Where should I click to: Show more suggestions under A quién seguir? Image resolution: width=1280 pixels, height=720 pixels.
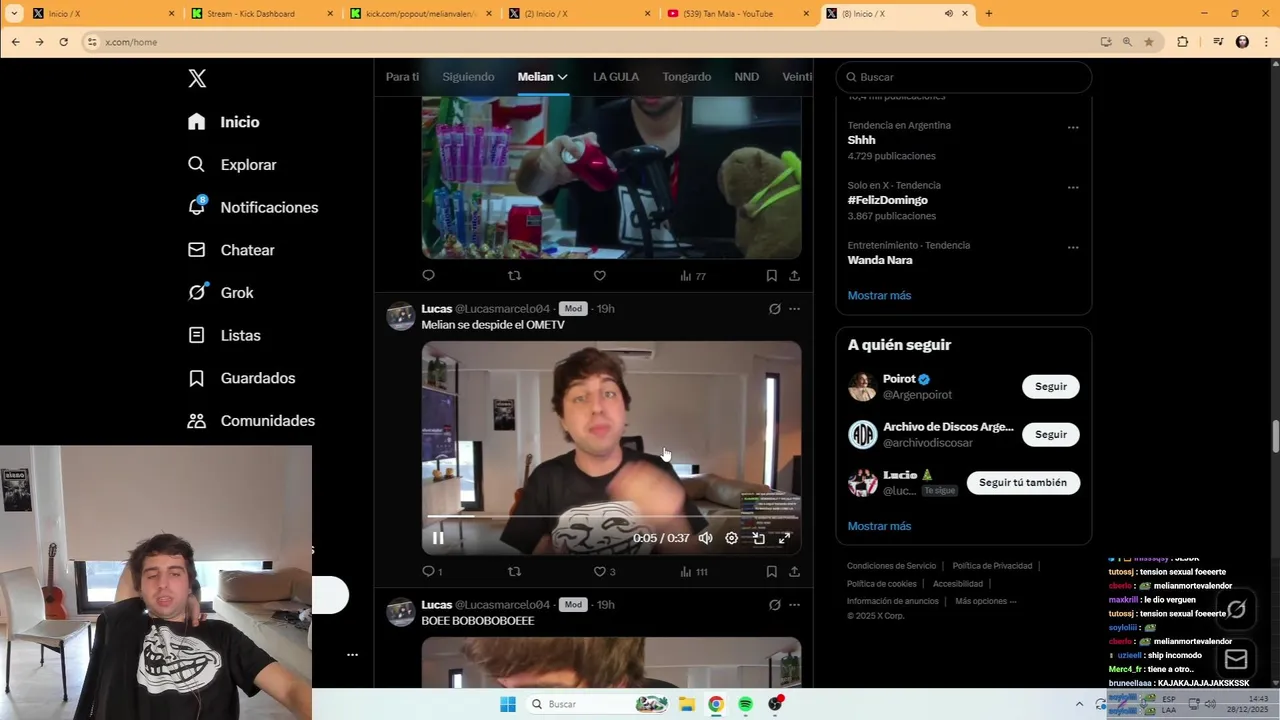coord(879,526)
